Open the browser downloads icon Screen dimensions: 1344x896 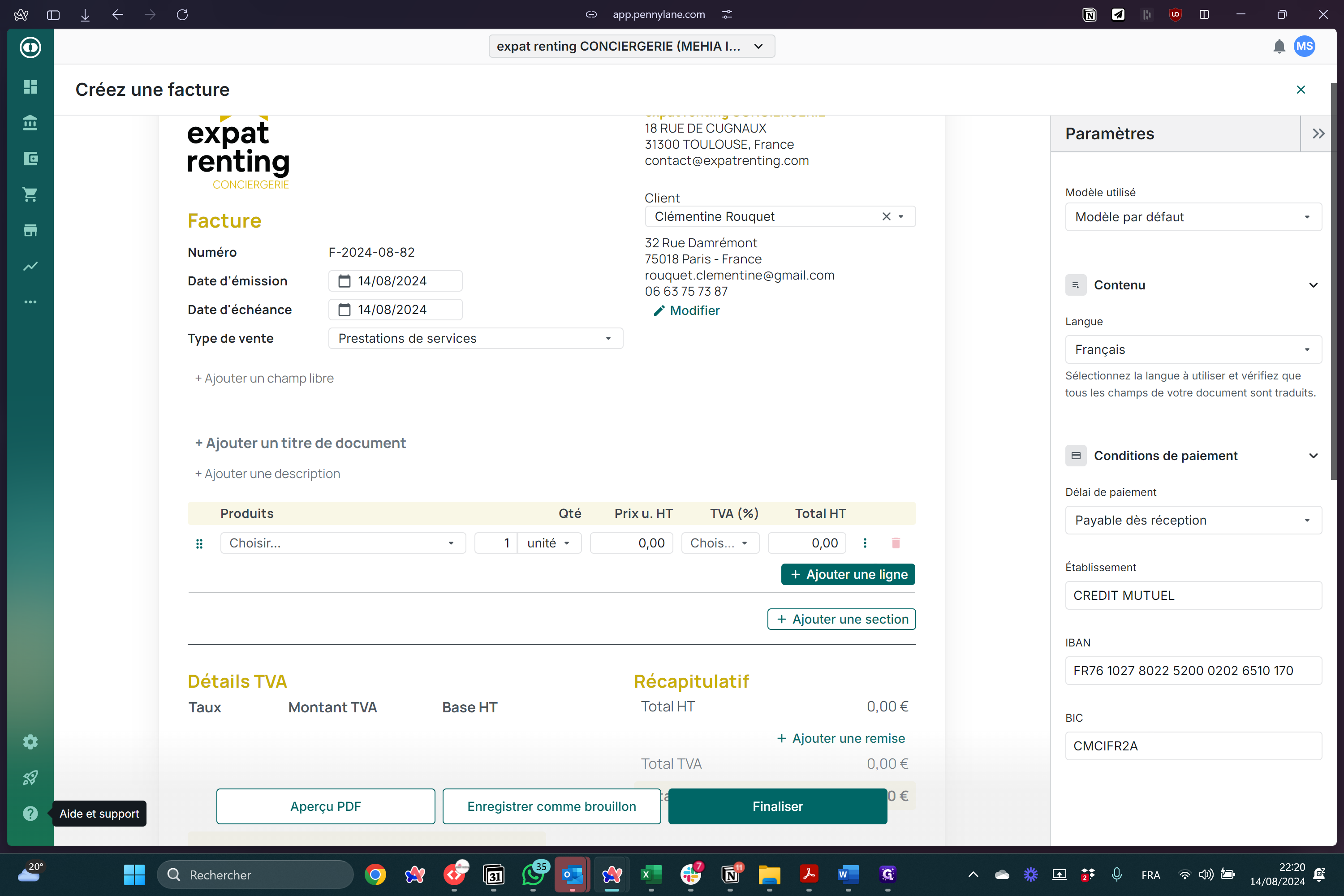(x=85, y=14)
